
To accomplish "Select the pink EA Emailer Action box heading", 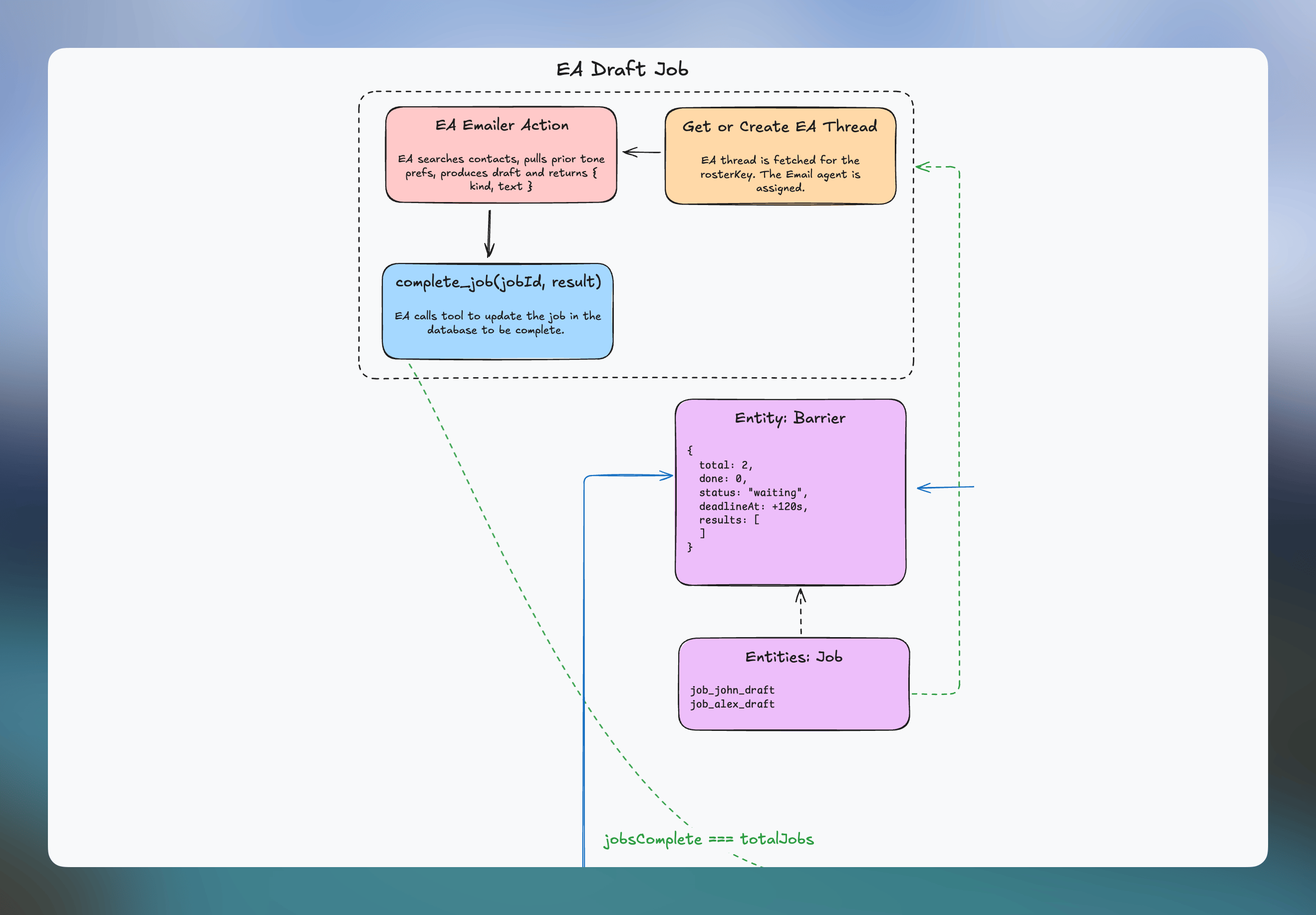I will pyautogui.click(x=502, y=125).
